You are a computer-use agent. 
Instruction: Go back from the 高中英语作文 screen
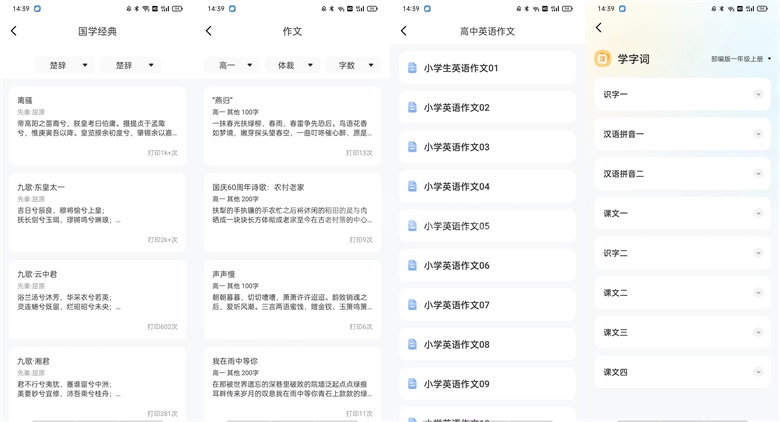(404, 31)
